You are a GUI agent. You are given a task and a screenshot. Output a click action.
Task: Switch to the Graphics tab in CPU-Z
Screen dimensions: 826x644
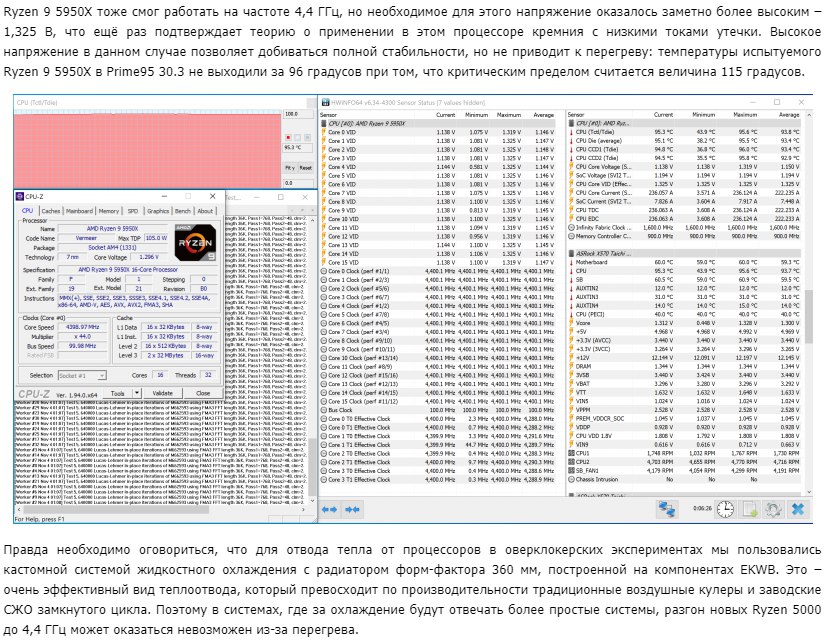pos(158,211)
